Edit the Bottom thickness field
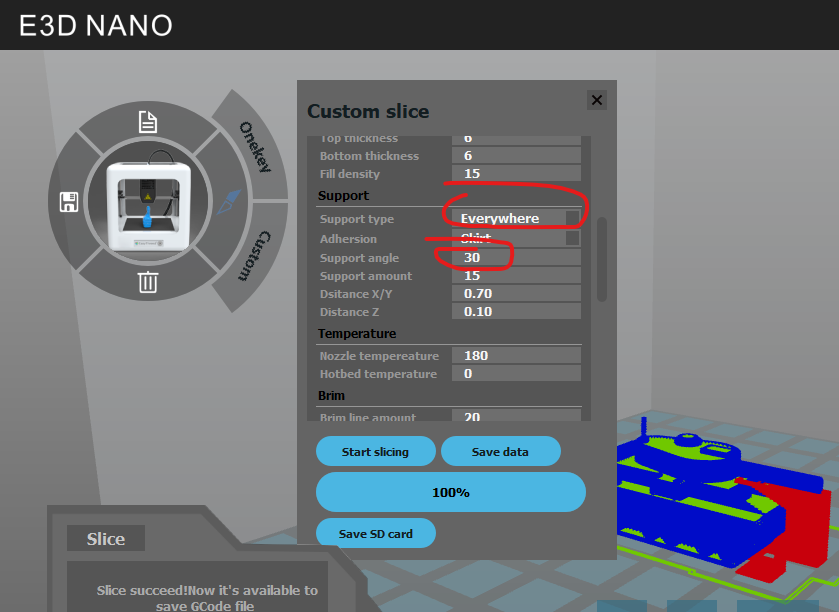Screen dimensions: 839x612 click(516, 156)
